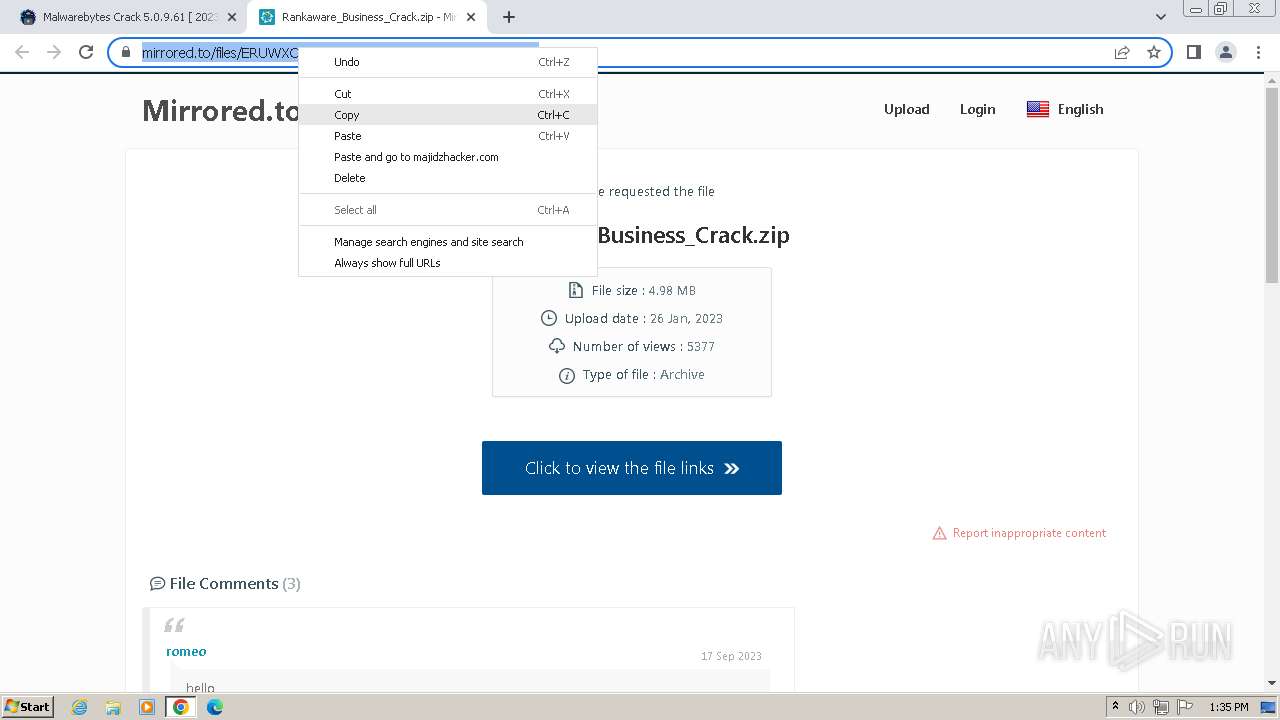Reload the current page
Viewport: 1280px width, 720px height.
click(86, 52)
